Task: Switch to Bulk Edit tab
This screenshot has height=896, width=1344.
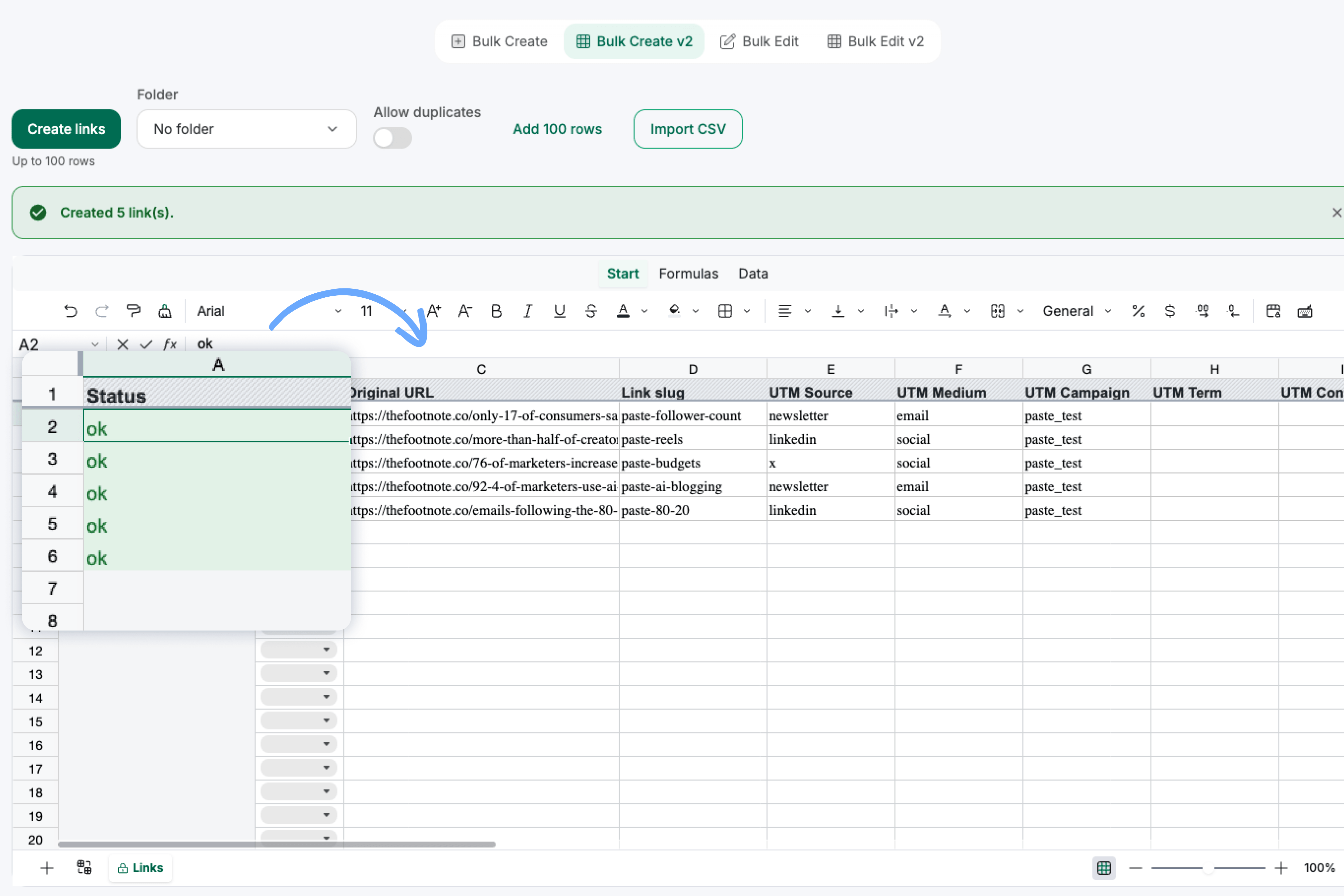Action: pos(759,41)
